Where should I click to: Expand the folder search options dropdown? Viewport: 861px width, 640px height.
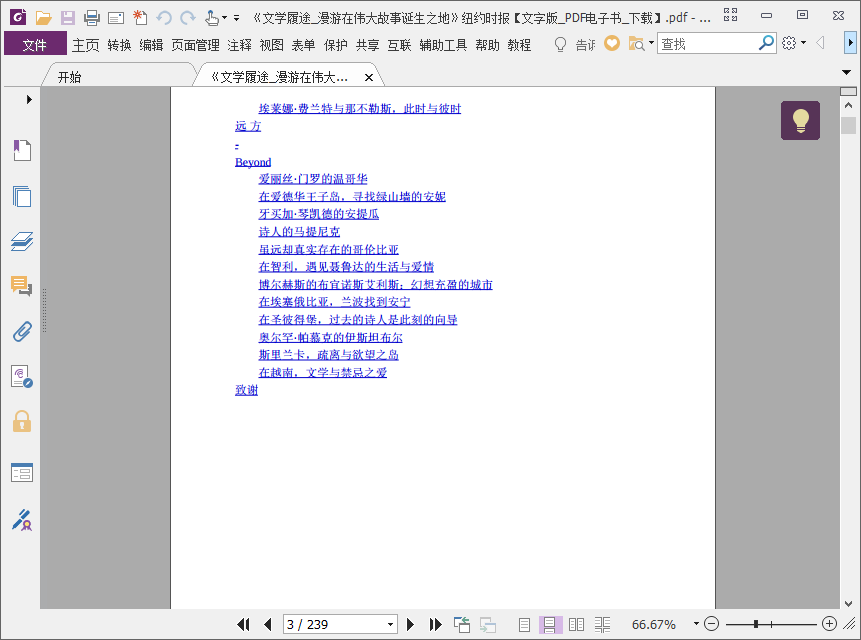click(651, 43)
